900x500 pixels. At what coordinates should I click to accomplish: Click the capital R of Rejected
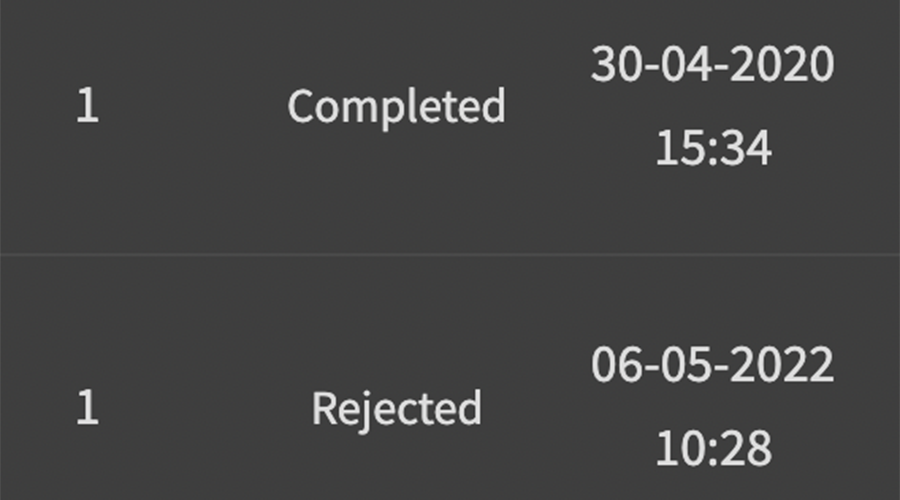[x=324, y=408]
